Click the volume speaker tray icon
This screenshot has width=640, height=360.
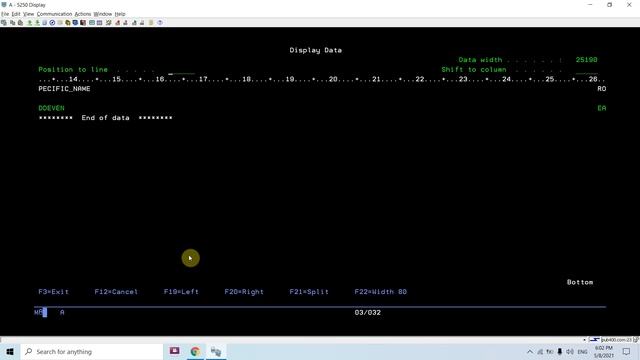(570, 351)
